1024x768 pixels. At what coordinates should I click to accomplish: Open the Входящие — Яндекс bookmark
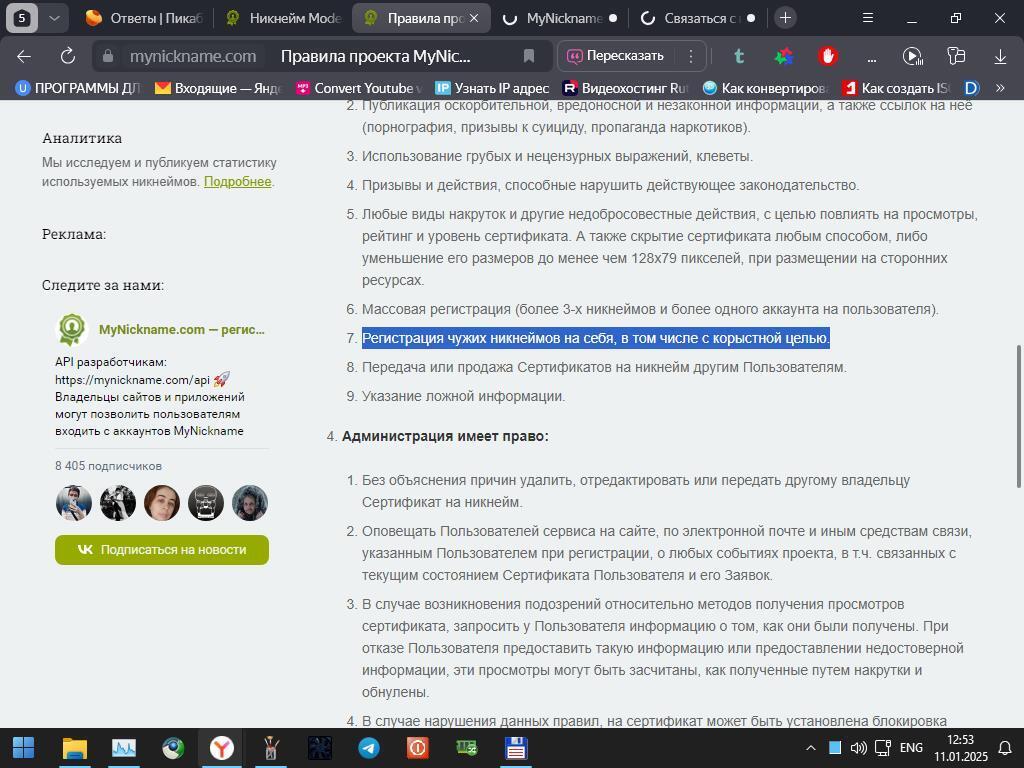pos(218,88)
